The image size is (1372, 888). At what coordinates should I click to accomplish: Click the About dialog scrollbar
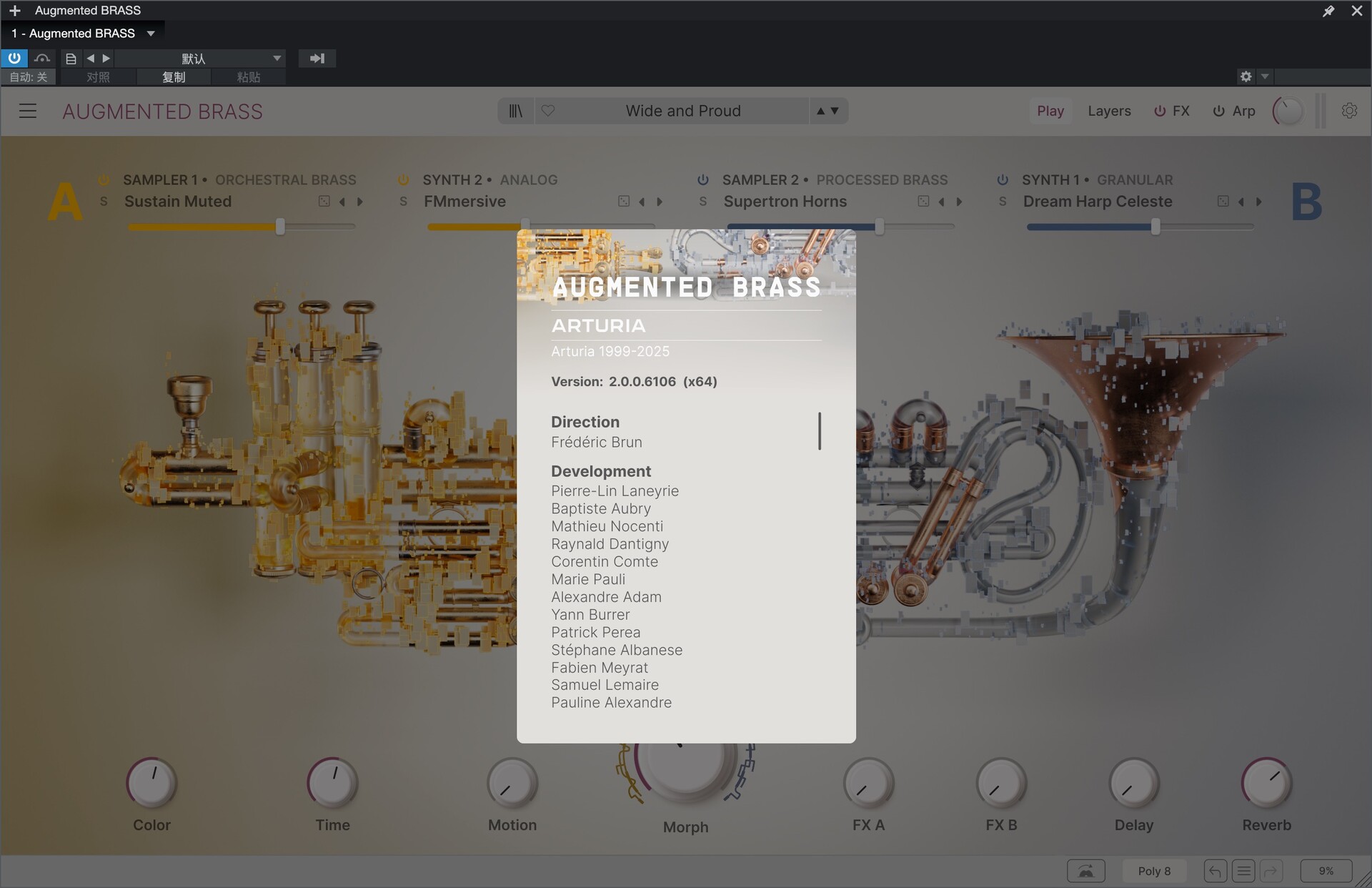point(820,431)
